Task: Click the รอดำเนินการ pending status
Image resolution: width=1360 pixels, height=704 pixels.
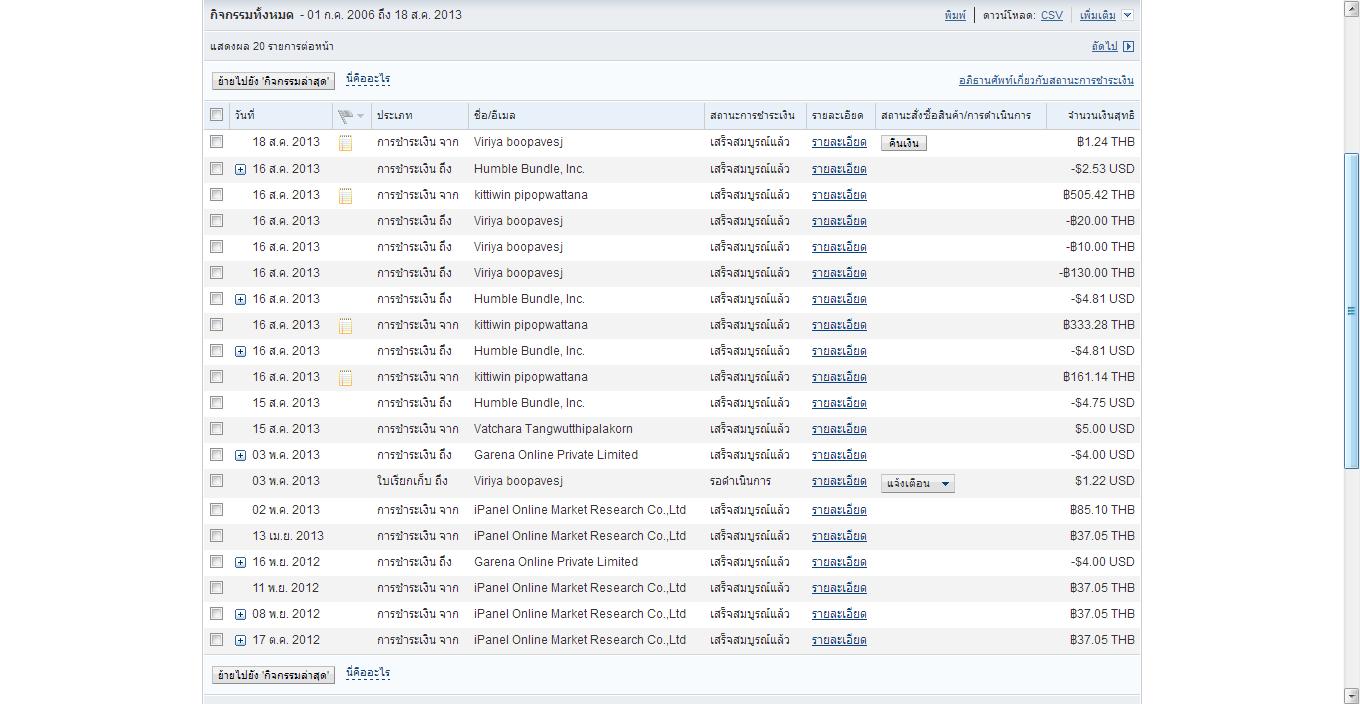Action: [x=740, y=481]
